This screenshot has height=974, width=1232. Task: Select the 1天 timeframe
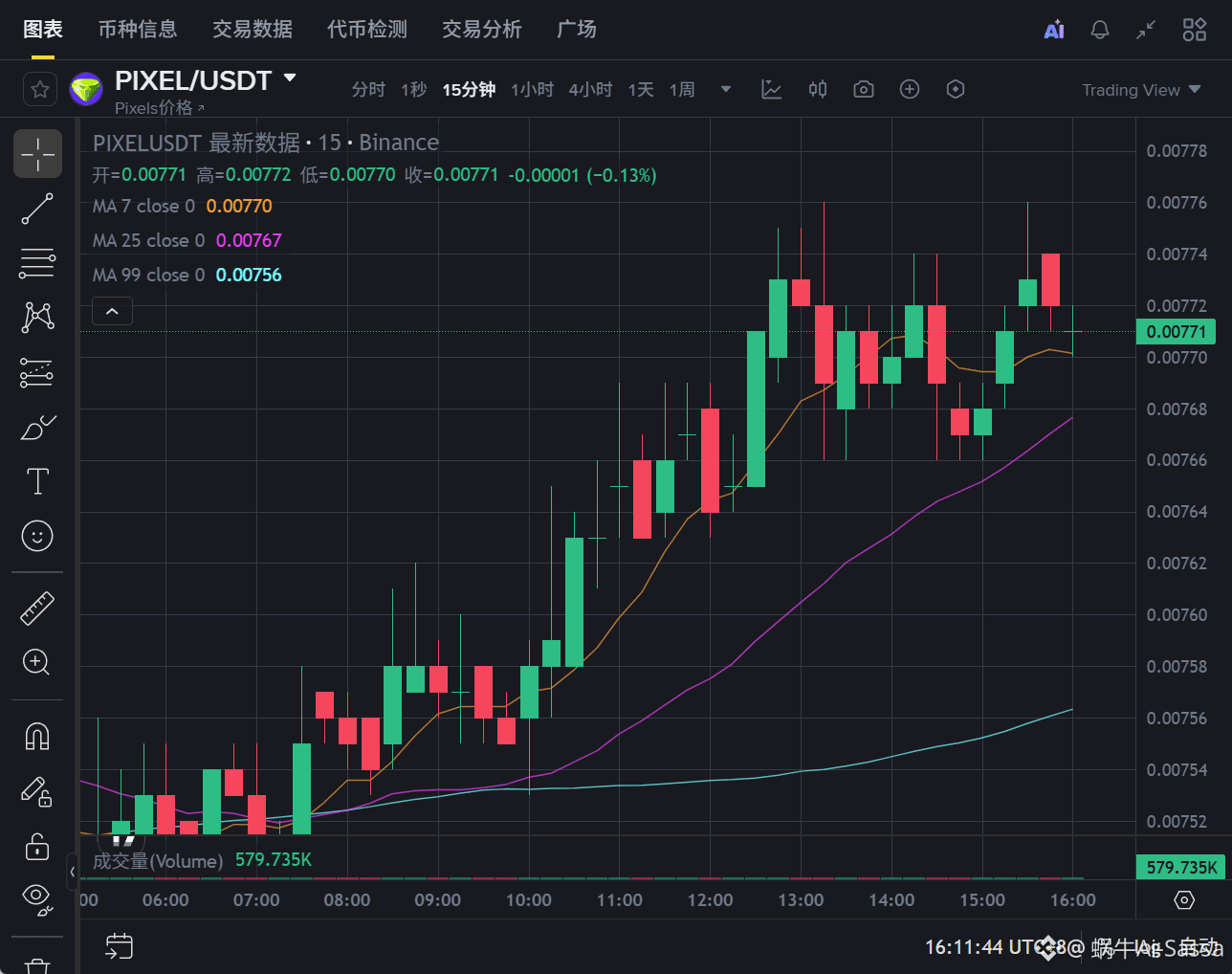click(x=641, y=90)
